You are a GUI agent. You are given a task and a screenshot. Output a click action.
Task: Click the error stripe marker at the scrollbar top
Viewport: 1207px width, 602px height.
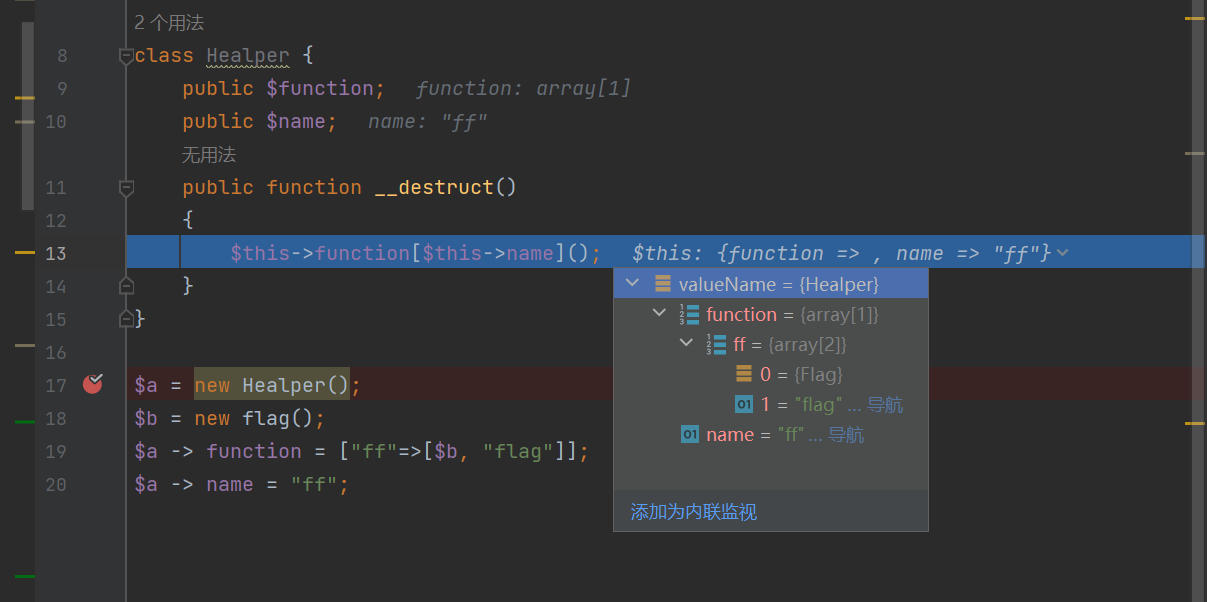tap(1194, 18)
